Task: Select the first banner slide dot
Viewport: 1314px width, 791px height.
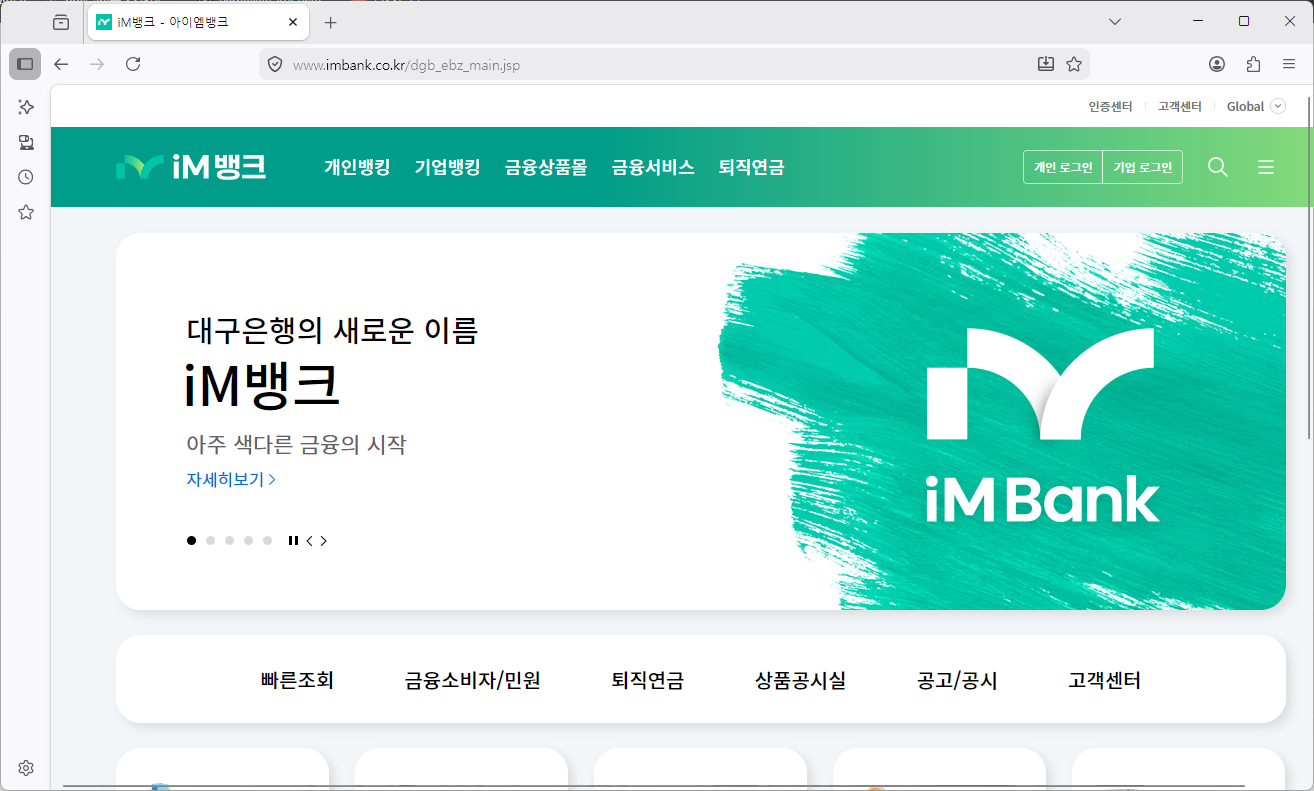Action: [x=191, y=540]
